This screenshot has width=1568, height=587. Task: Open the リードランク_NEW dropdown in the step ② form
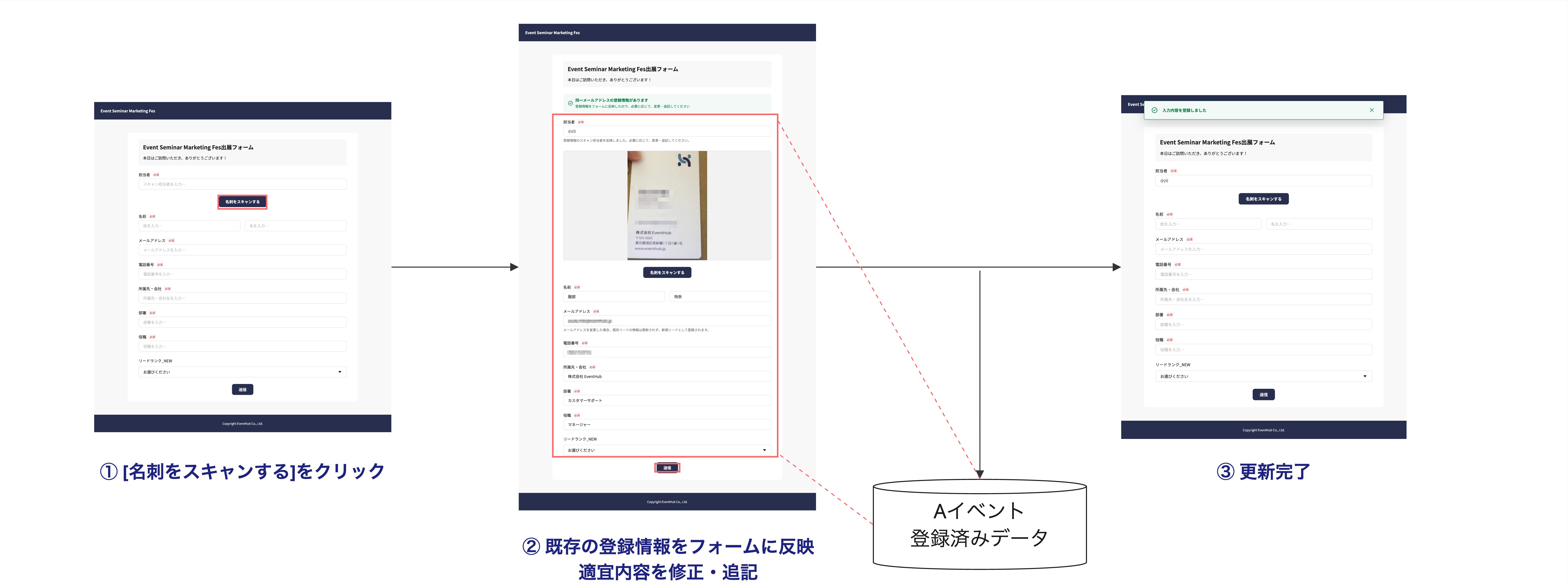pos(667,450)
